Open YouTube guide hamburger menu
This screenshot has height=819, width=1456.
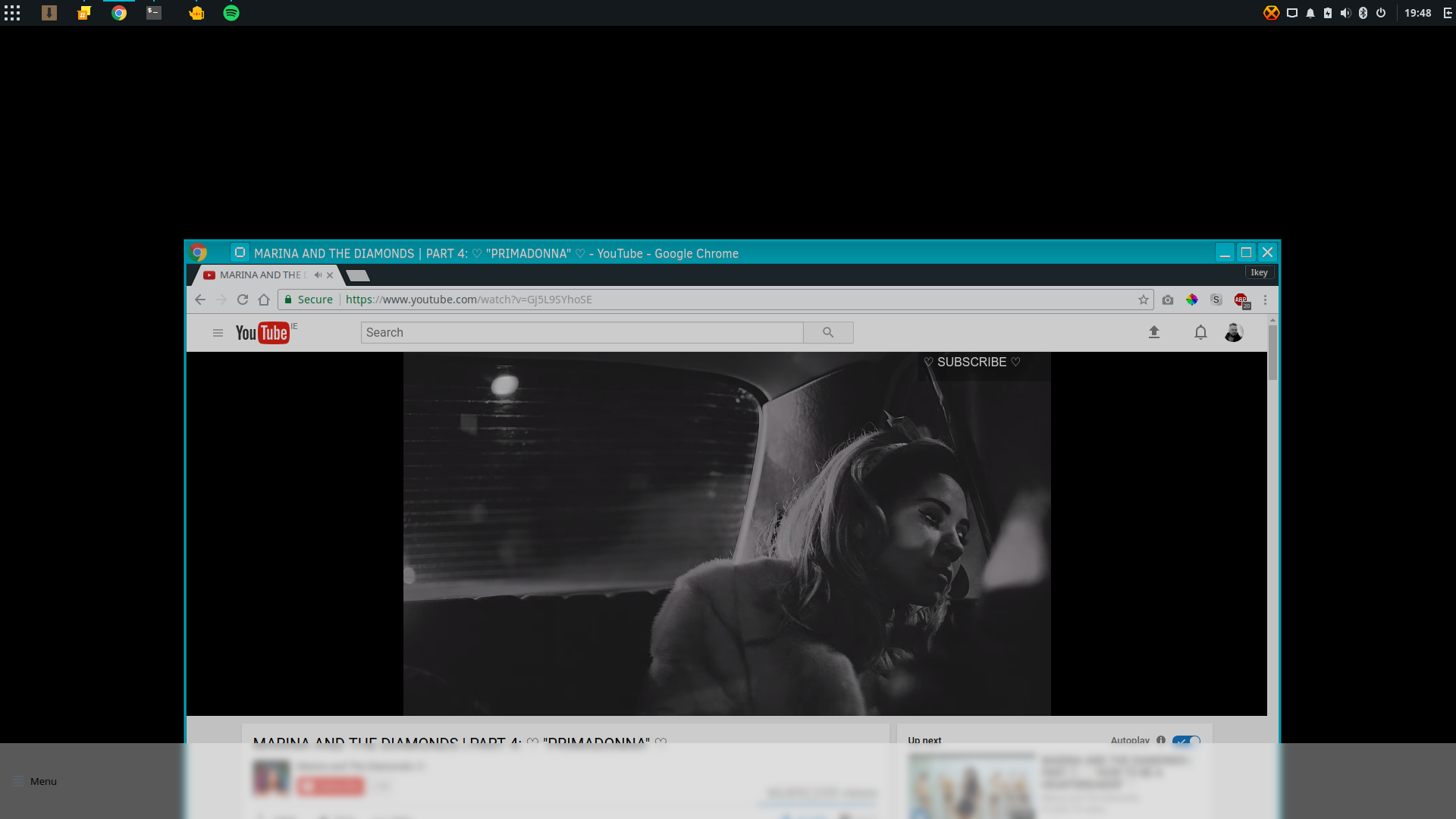coord(218,333)
